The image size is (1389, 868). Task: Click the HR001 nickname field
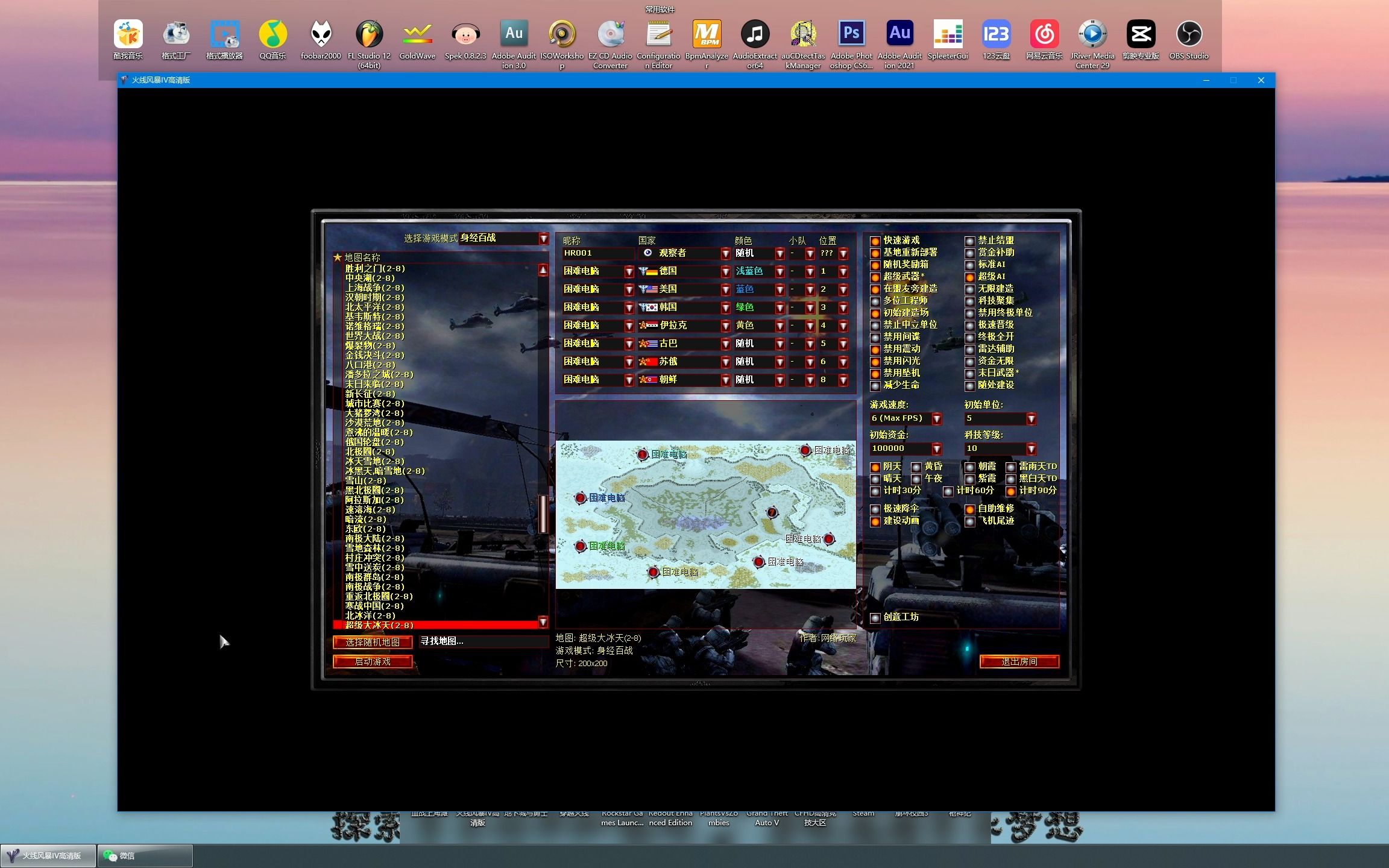click(597, 253)
